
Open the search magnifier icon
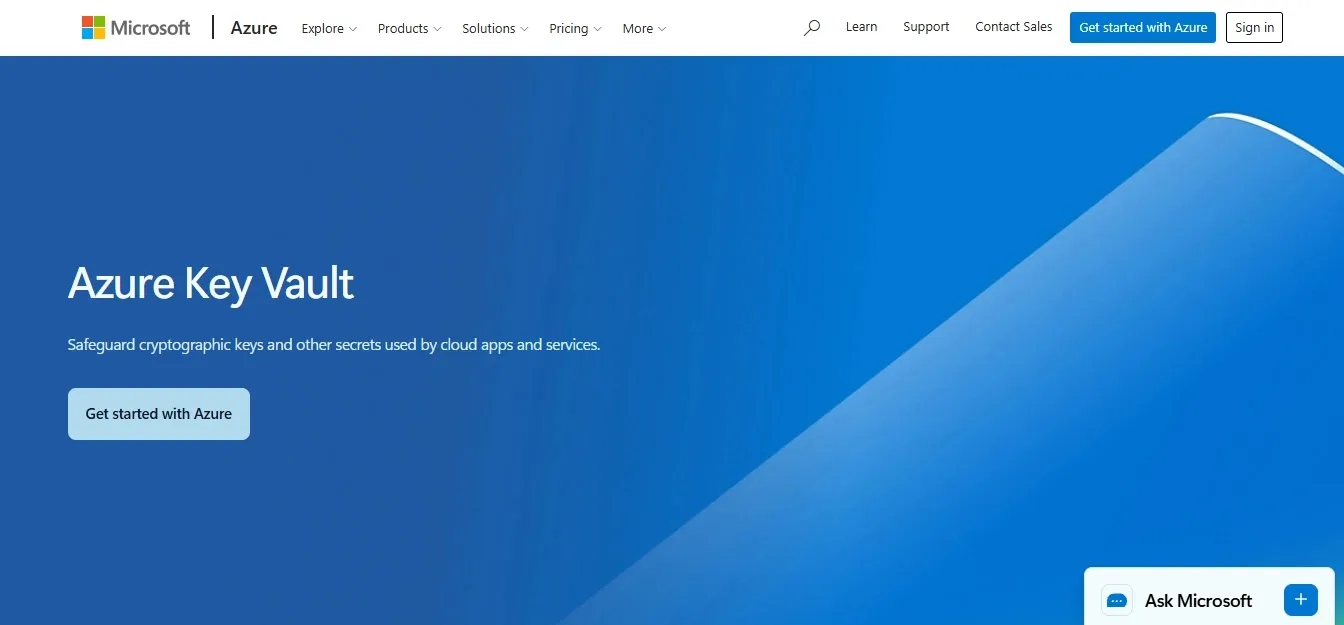tap(812, 28)
